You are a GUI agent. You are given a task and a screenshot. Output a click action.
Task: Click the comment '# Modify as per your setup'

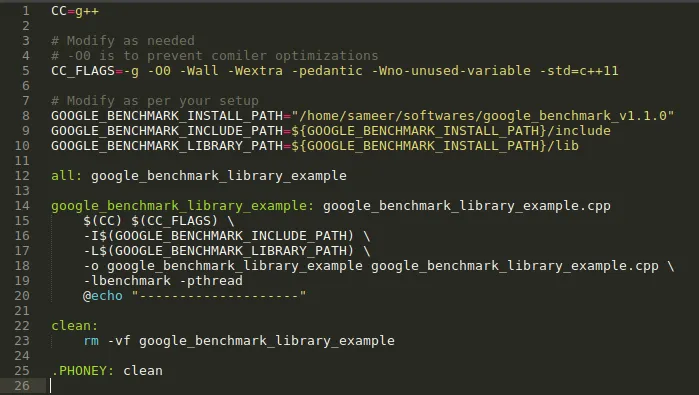[155, 101]
